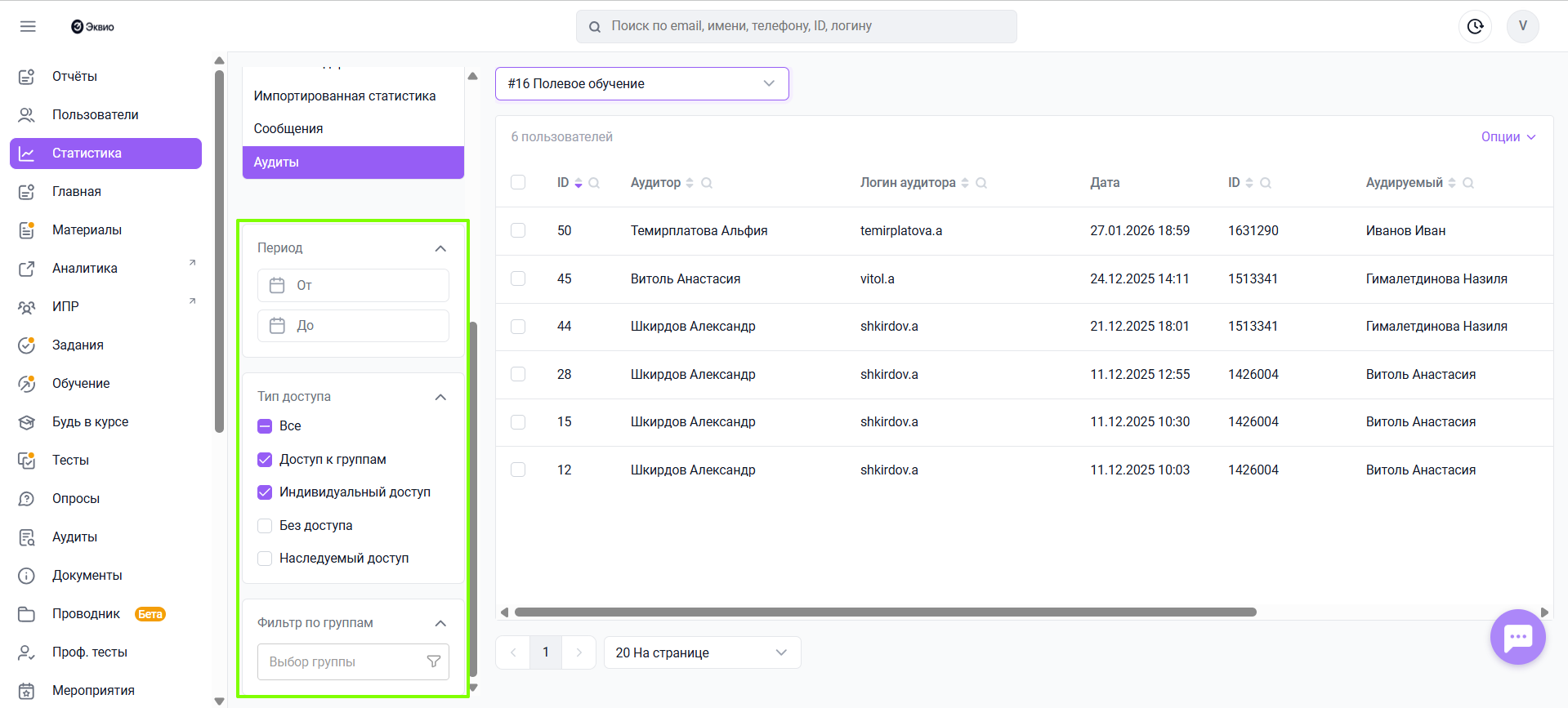Click the filter funnel icon in Выбор группы
Screen dimensions: 1568x708
[434, 661]
